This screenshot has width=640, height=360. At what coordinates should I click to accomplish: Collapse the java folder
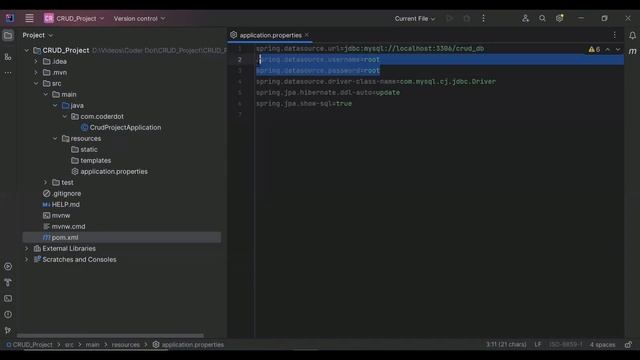point(55,105)
